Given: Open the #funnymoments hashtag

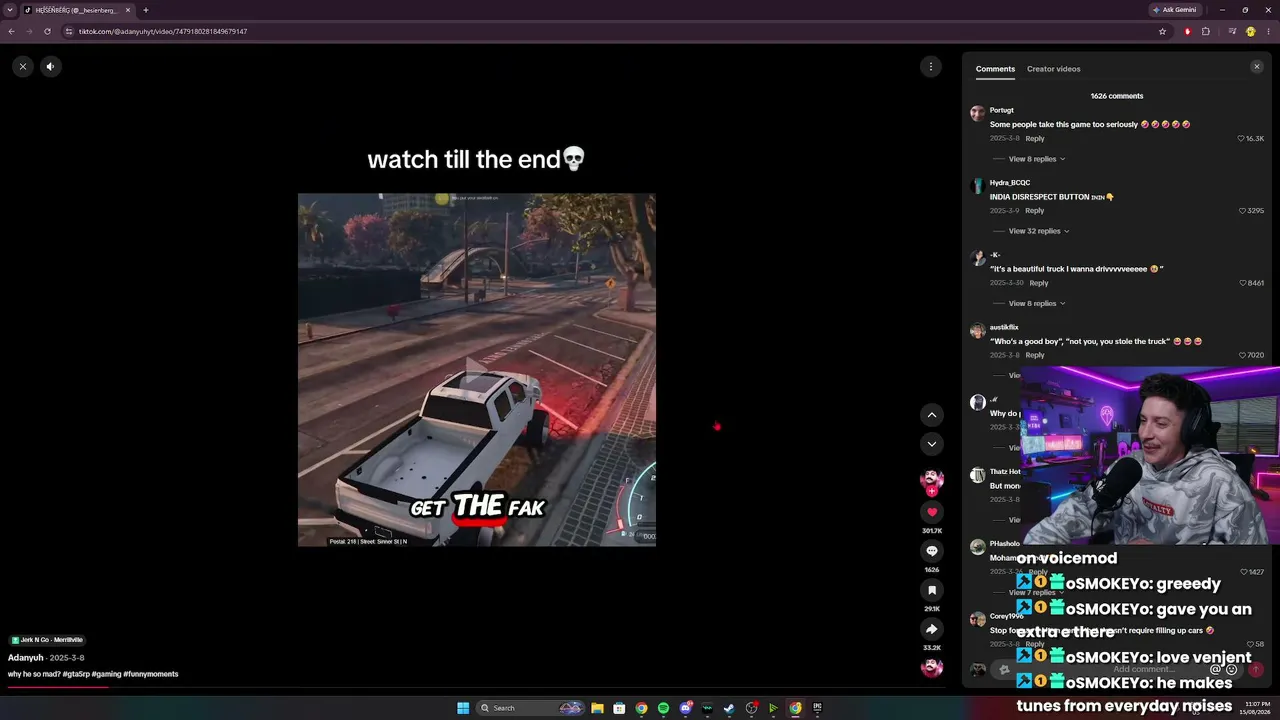Looking at the screenshot, I should pyautogui.click(x=151, y=674).
